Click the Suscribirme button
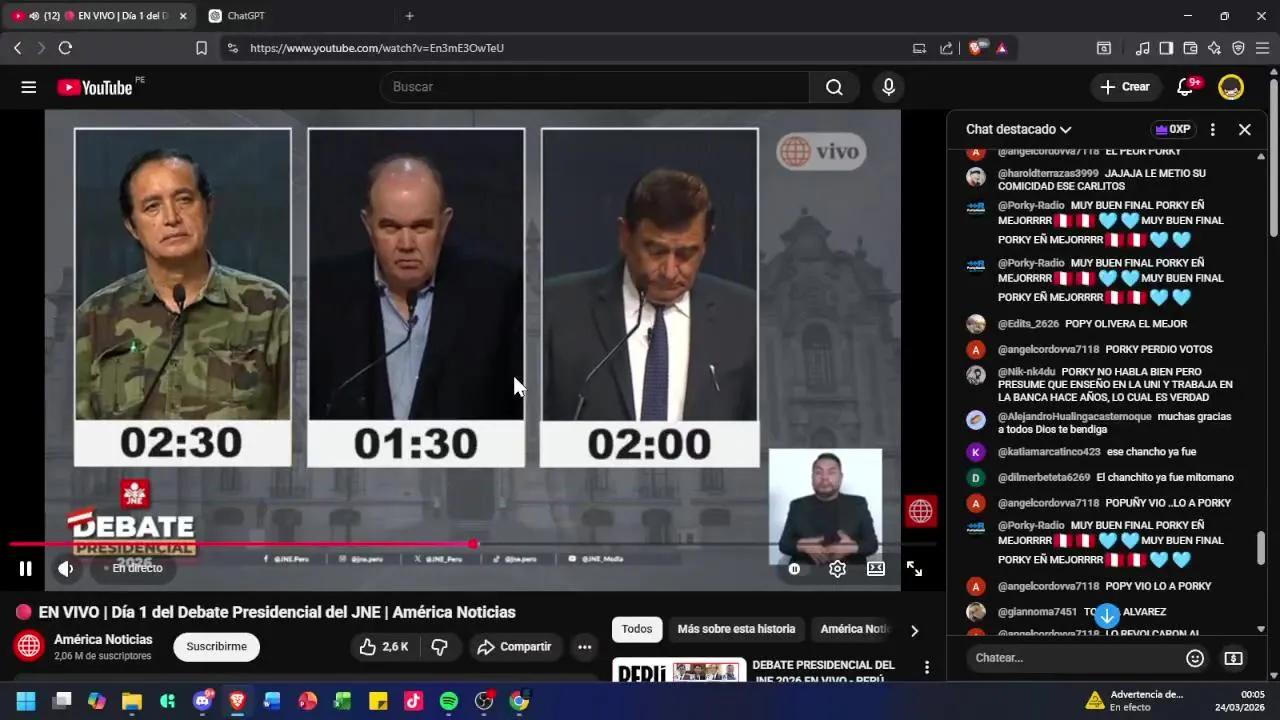 216,647
